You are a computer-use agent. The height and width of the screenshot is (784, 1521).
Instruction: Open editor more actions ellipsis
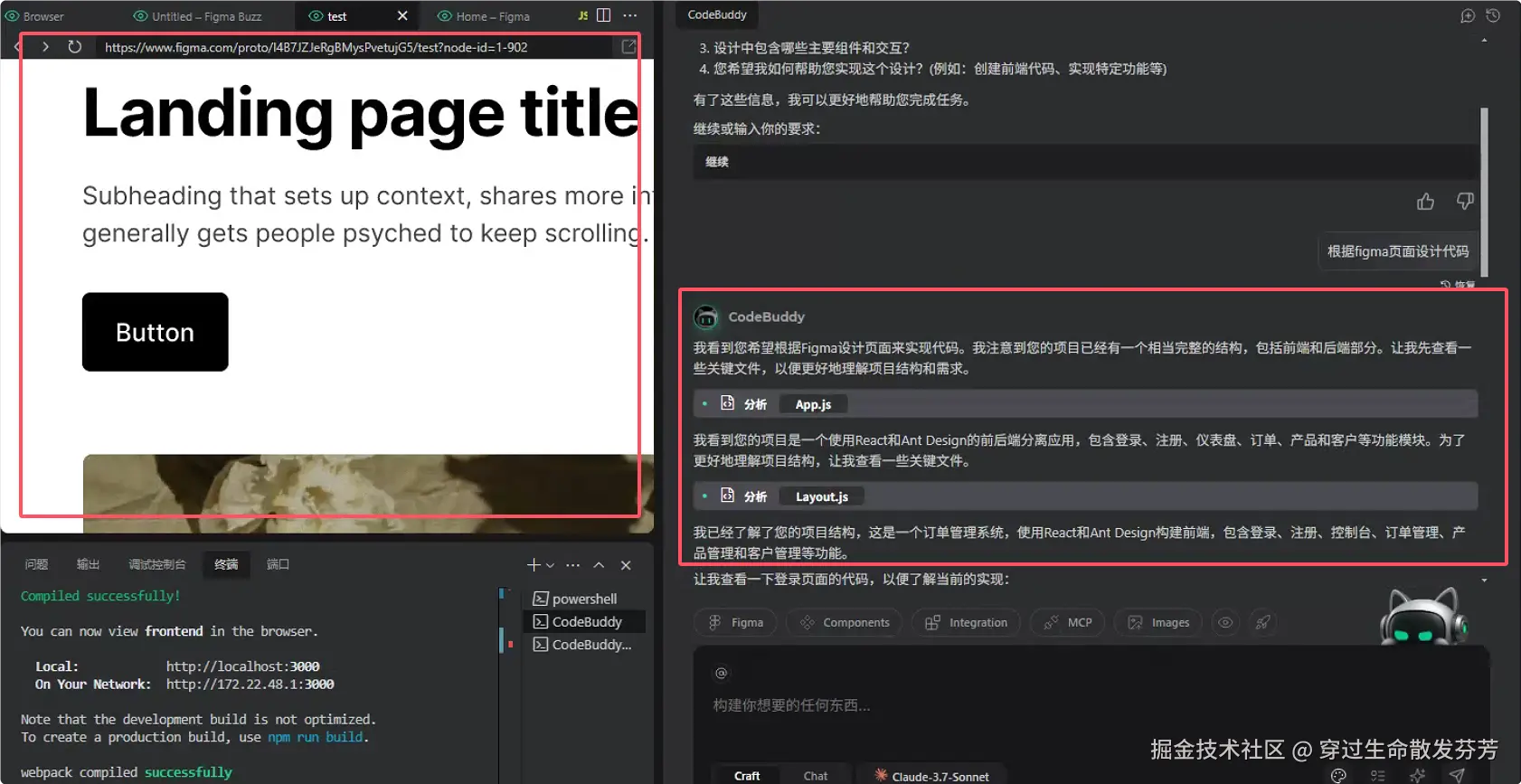coord(630,15)
